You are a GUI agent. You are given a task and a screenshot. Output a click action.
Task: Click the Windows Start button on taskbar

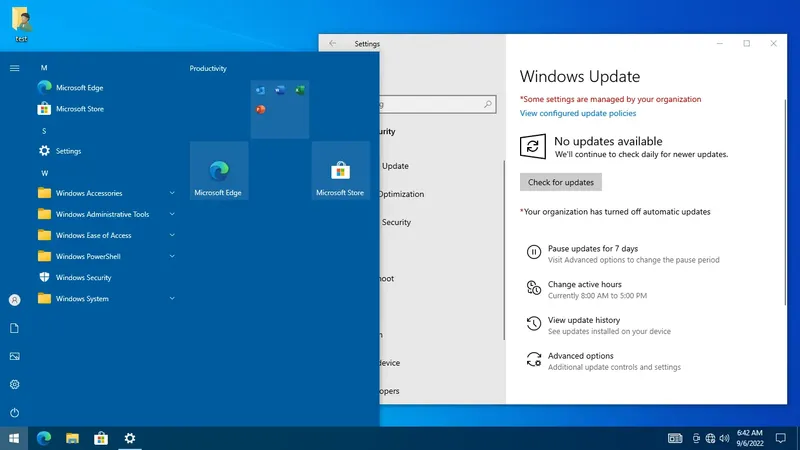pyautogui.click(x=14, y=438)
